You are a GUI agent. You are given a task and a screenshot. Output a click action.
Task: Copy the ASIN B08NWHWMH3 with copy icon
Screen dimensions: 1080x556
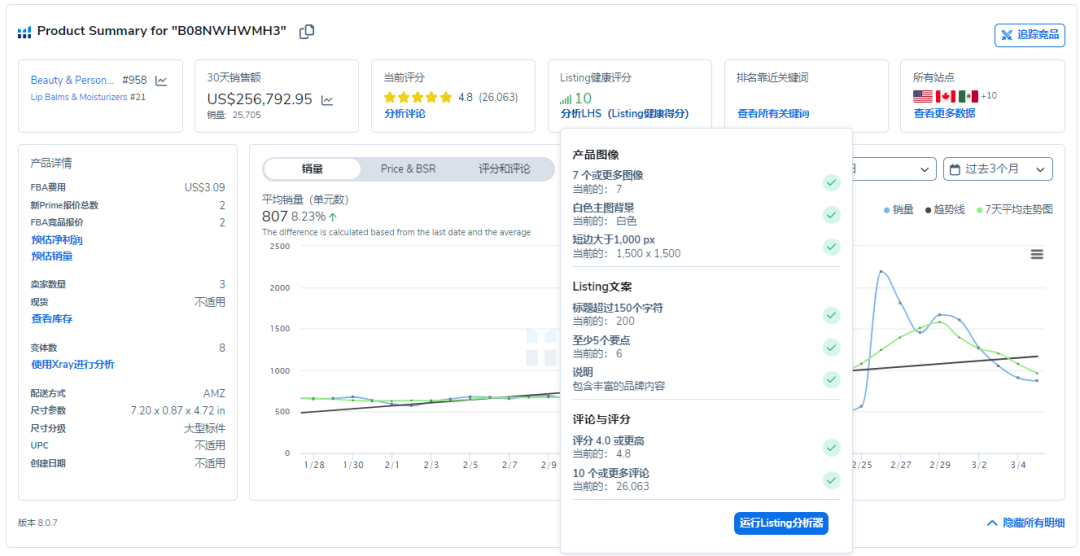307,31
